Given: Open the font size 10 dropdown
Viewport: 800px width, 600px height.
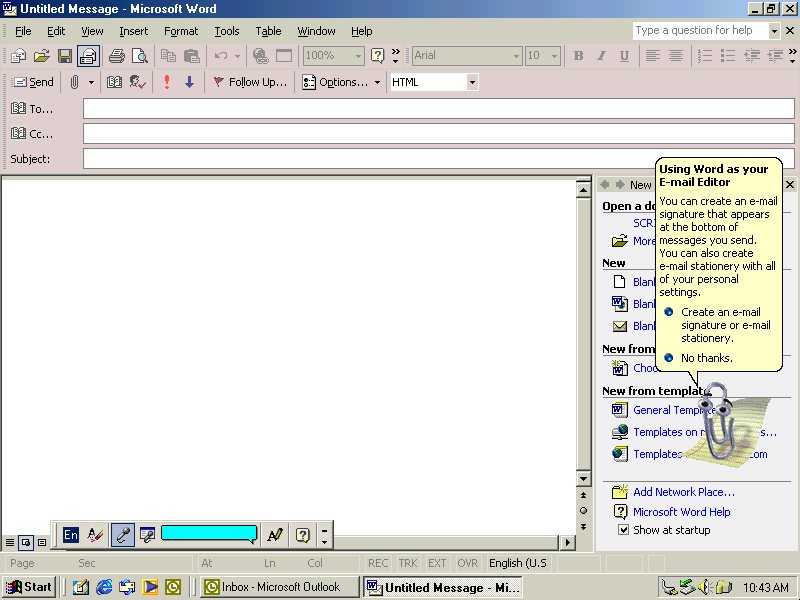Looking at the screenshot, I should tap(555, 56).
